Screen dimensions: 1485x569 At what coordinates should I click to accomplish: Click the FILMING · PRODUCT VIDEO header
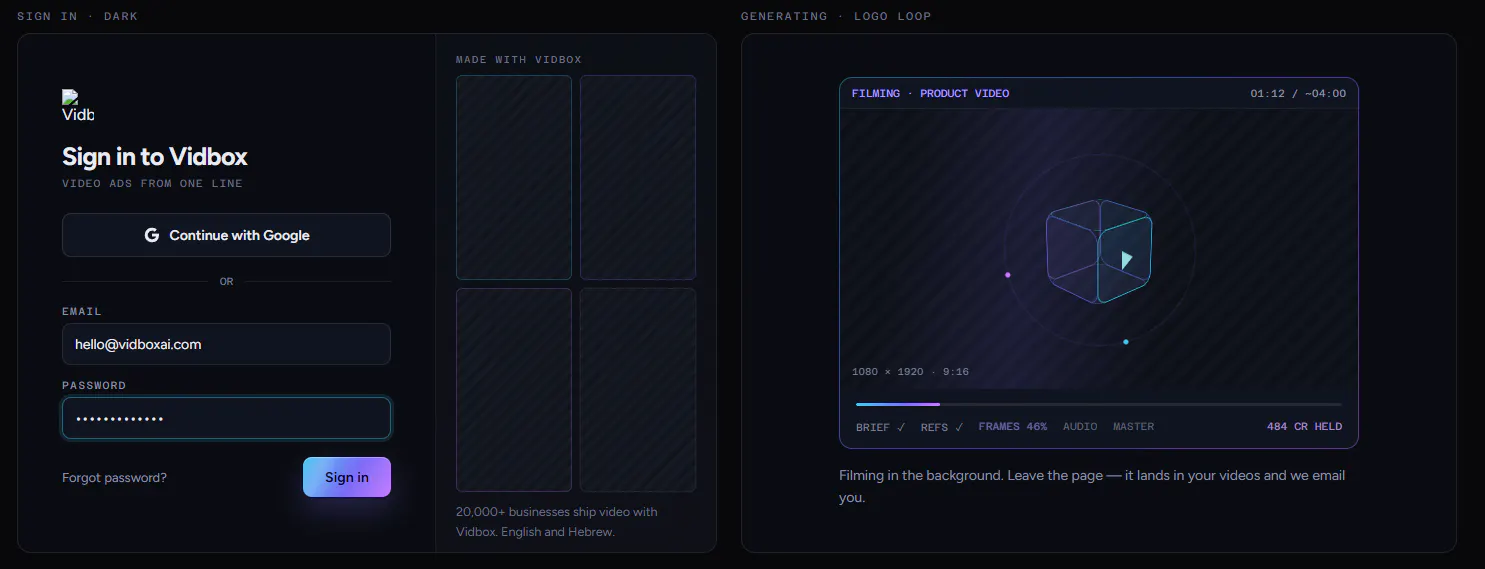pos(930,94)
